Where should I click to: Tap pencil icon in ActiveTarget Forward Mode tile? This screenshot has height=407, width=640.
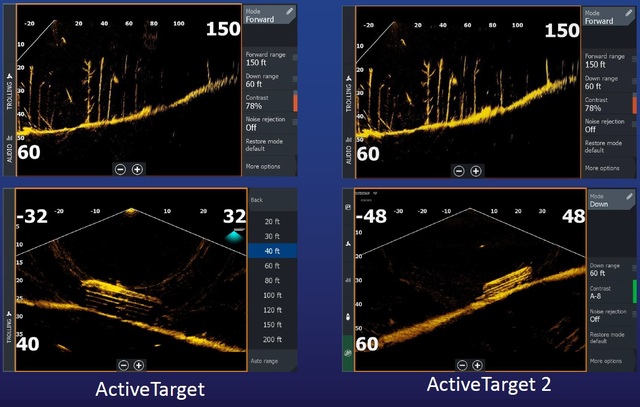[x=289, y=11]
